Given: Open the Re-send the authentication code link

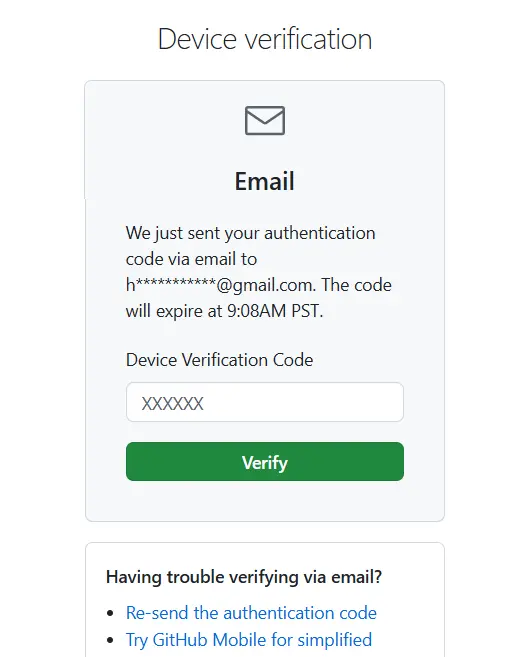Looking at the screenshot, I should pos(251,613).
